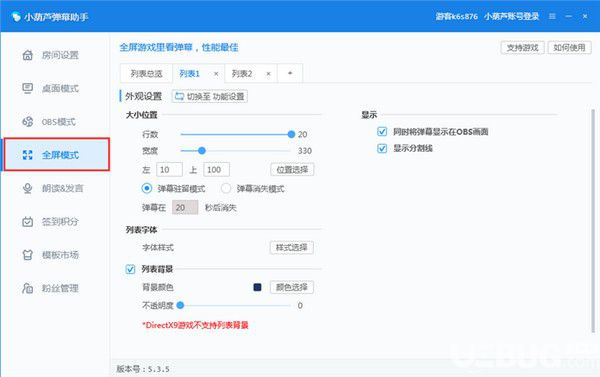The height and width of the screenshot is (377, 600).
Task: Open 房间设置 sidebar icon
Action: (28, 55)
